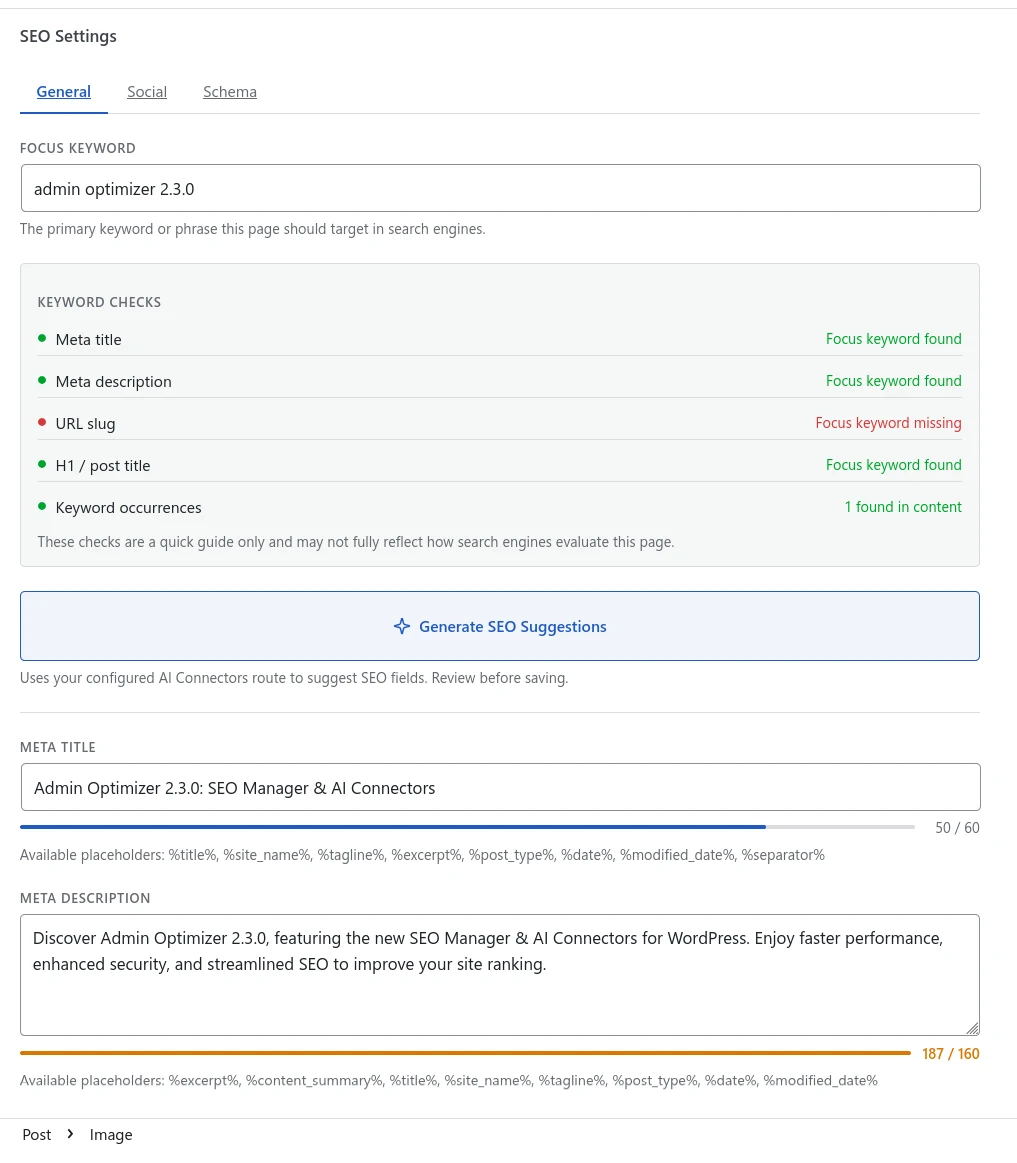The height and width of the screenshot is (1163, 1017).
Task: Click the red status dot for URL slug
Action: tap(42, 423)
